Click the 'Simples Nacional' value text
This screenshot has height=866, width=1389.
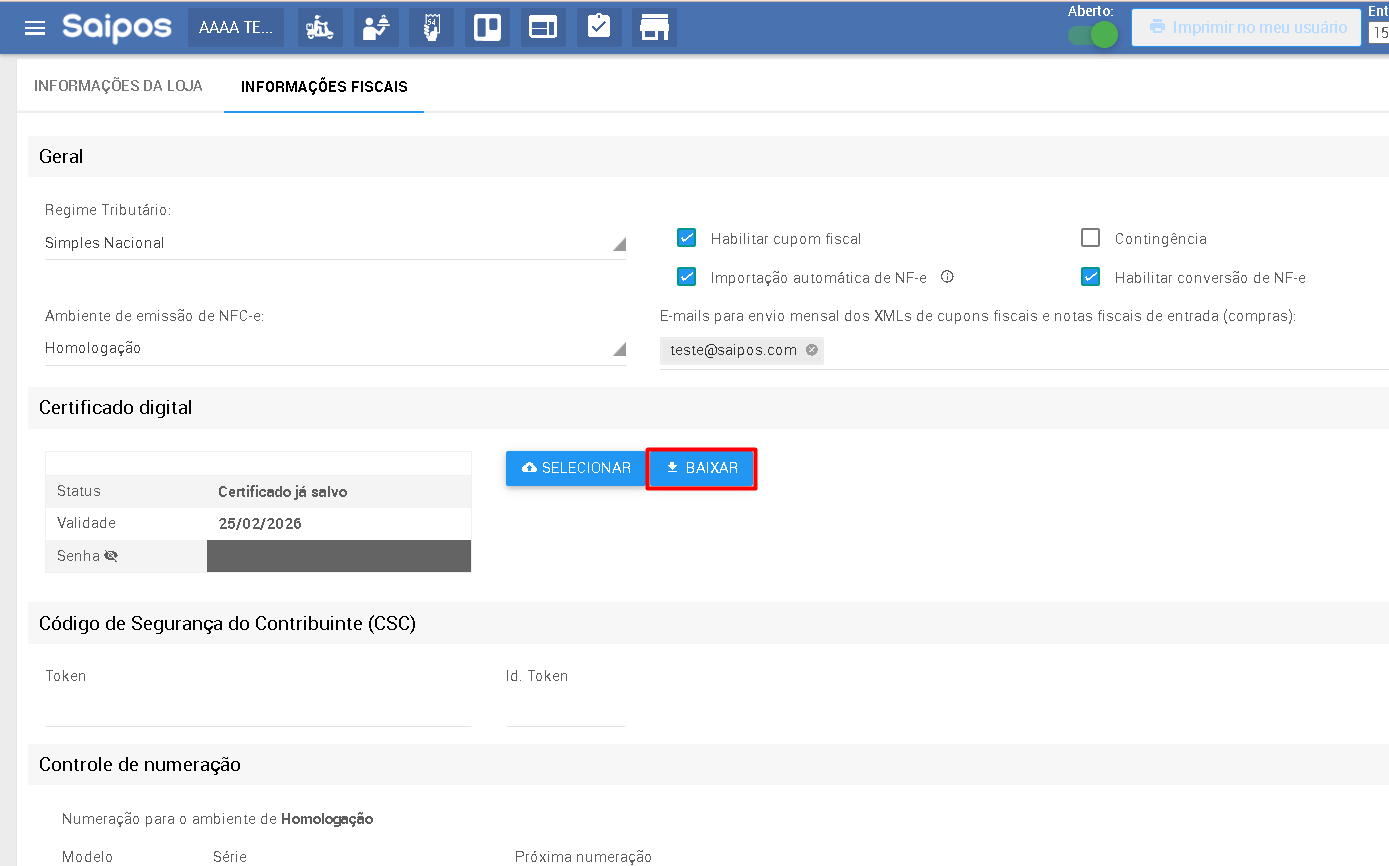coord(105,243)
